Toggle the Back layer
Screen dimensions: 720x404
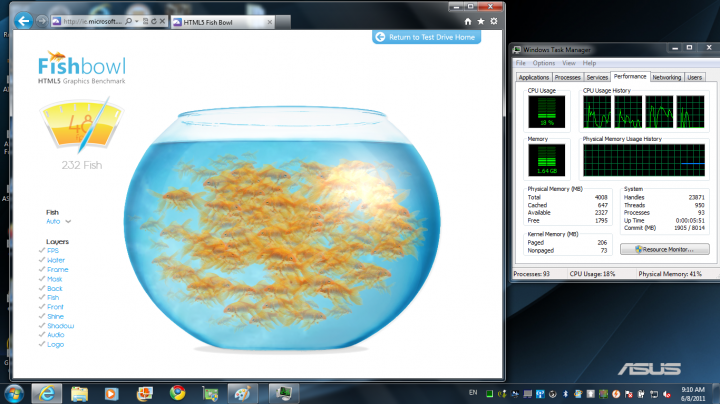coord(51,288)
